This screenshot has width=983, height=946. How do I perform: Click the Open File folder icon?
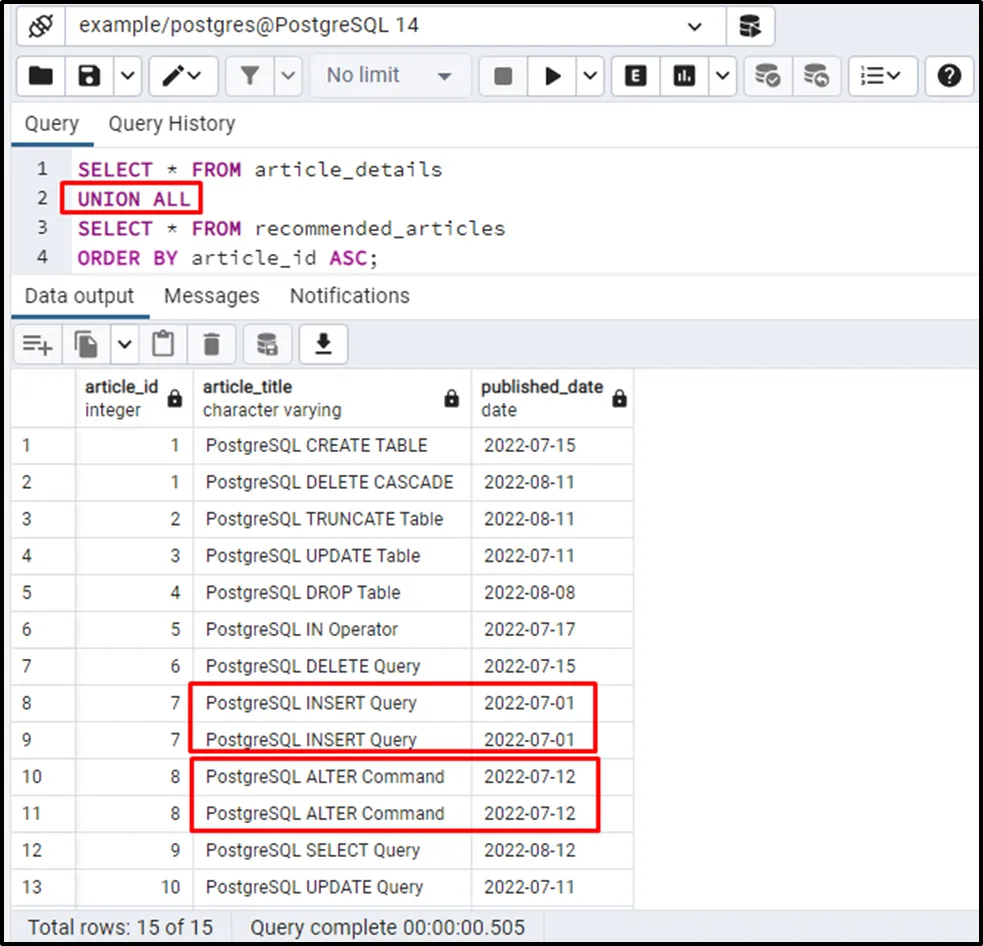pyautogui.click(x=41, y=76)
